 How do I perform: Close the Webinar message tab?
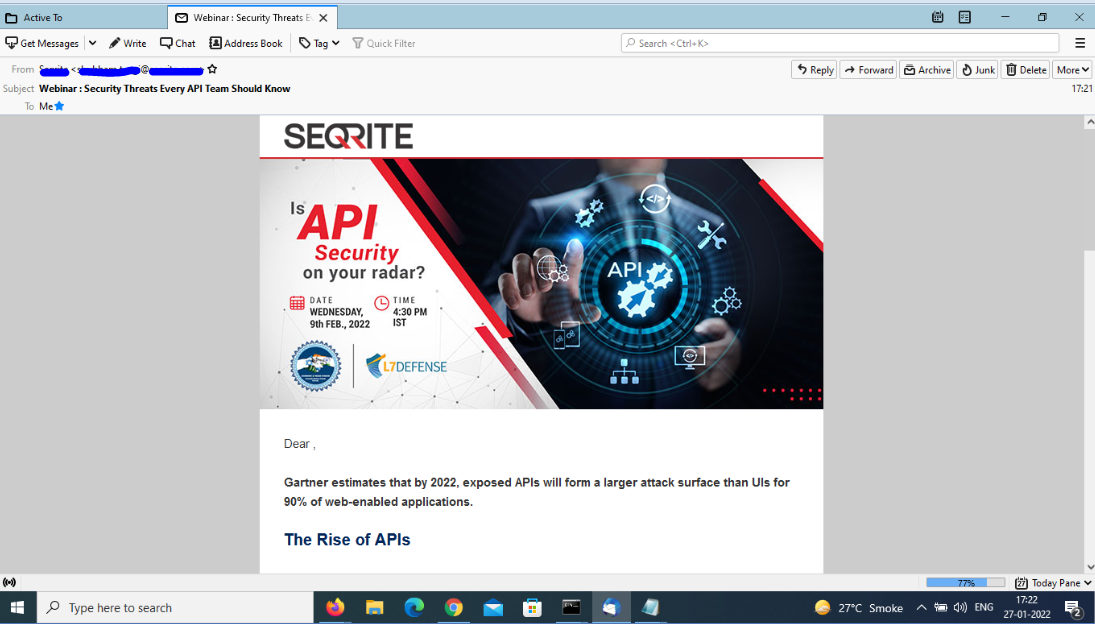point(323,17)
